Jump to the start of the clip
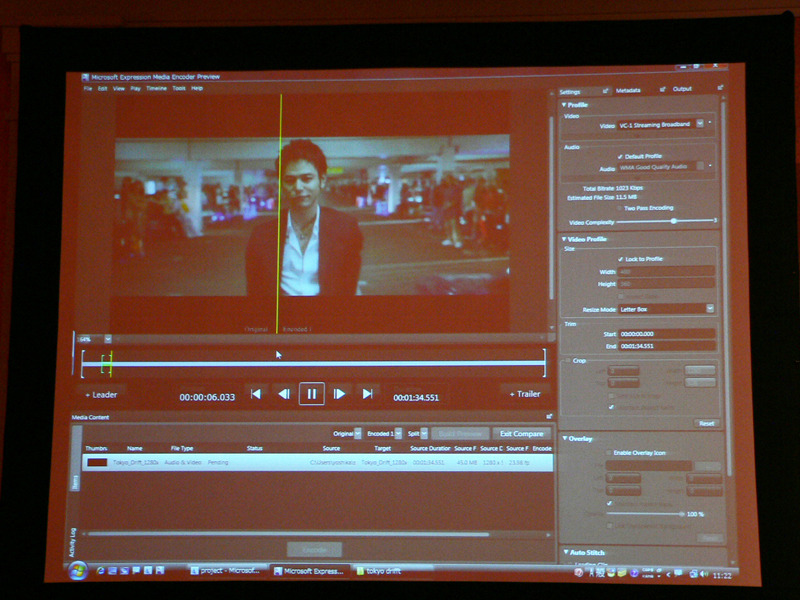 click(x=256, y=394)
